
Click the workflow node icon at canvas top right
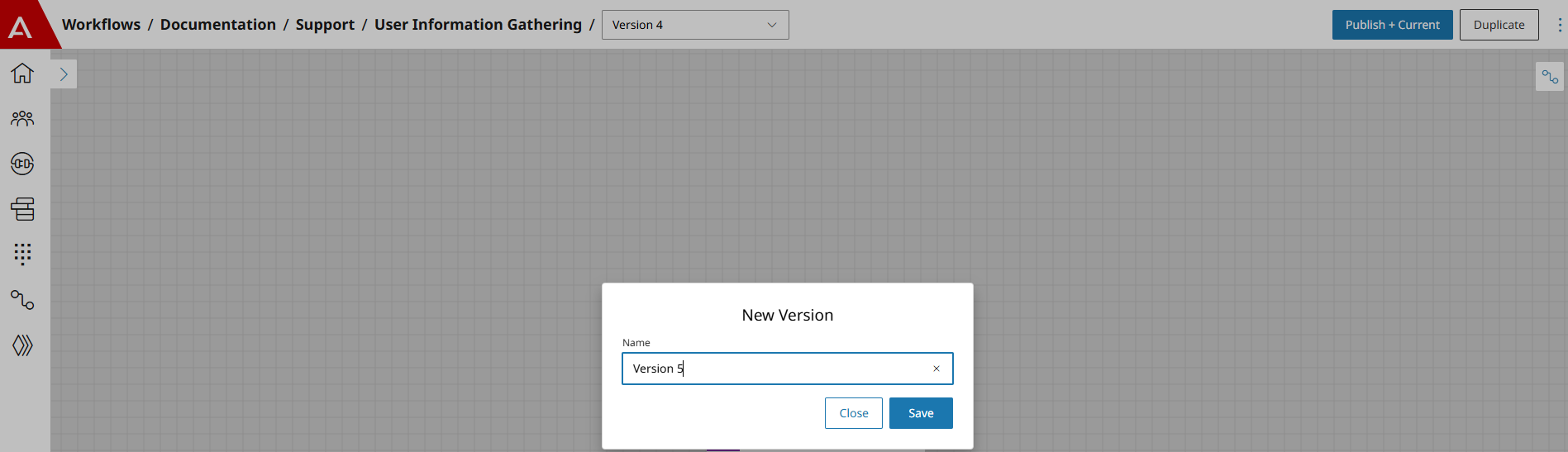(1550, 77)
